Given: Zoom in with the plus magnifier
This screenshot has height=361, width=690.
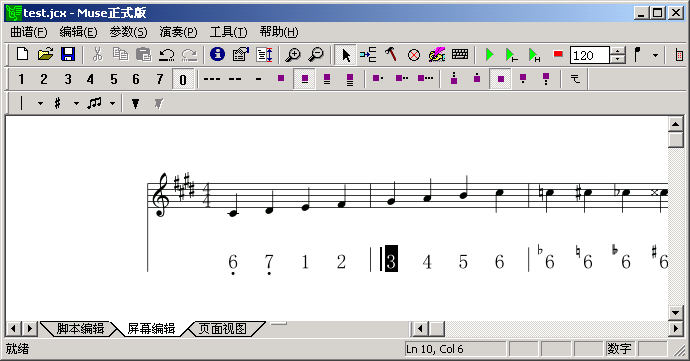Looking at the screenshot, I should pyautogui.click(x=293, y=55).
